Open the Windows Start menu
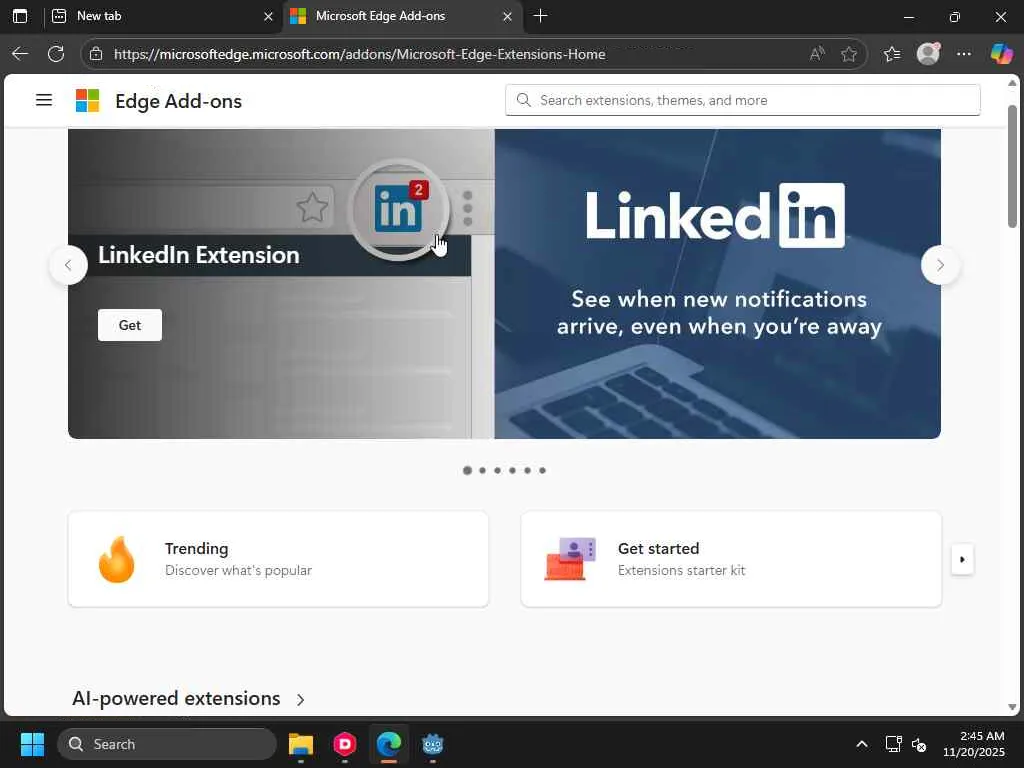The image size is (1024, 768). [x=32, y=744]
